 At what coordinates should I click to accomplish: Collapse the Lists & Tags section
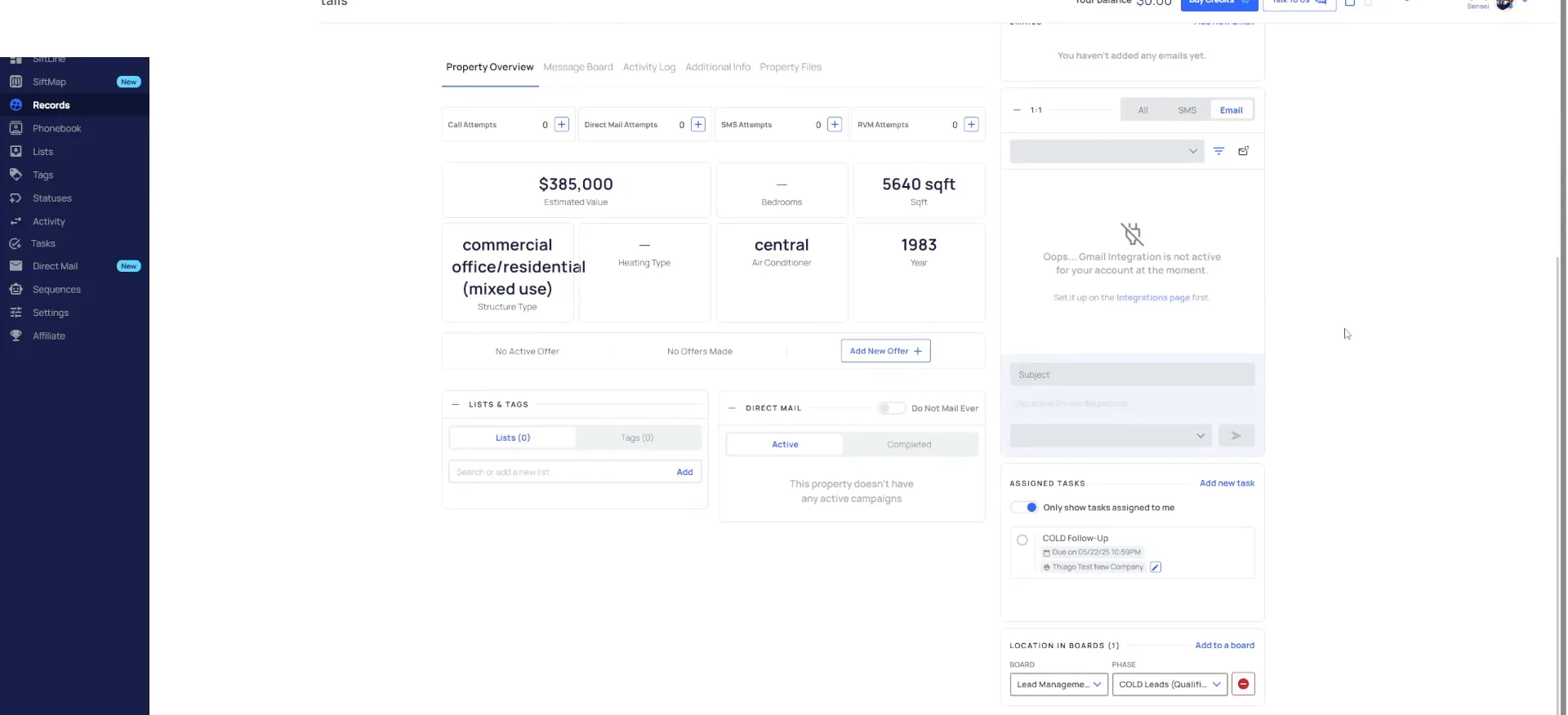point(455,405)
